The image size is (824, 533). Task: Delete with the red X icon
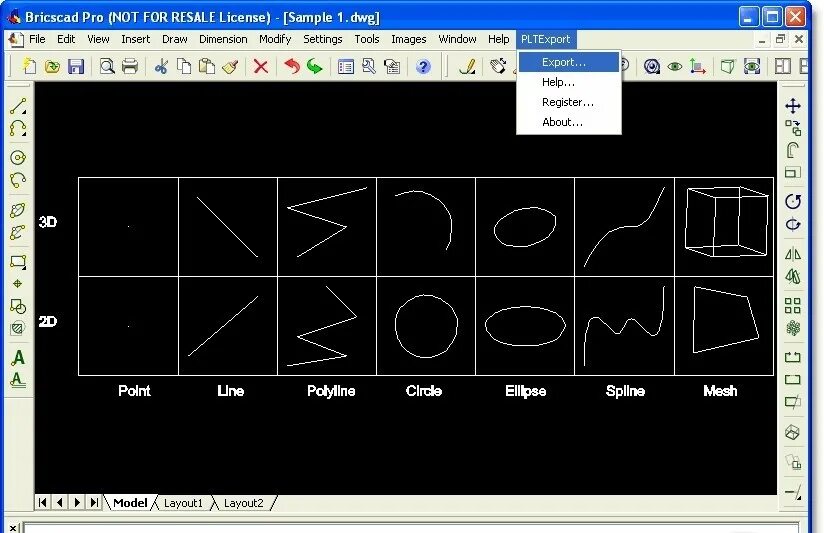pos(261,67)
